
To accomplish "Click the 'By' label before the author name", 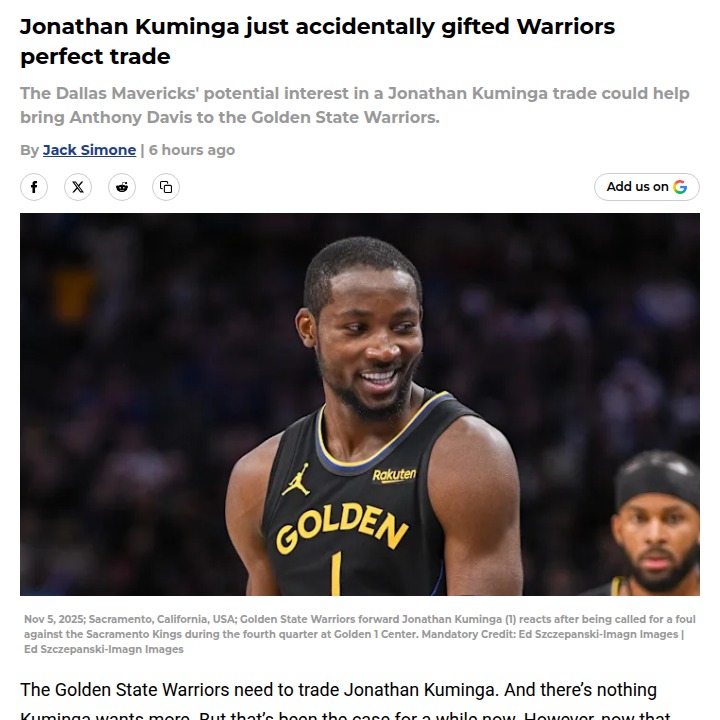I will coord(29,150).
